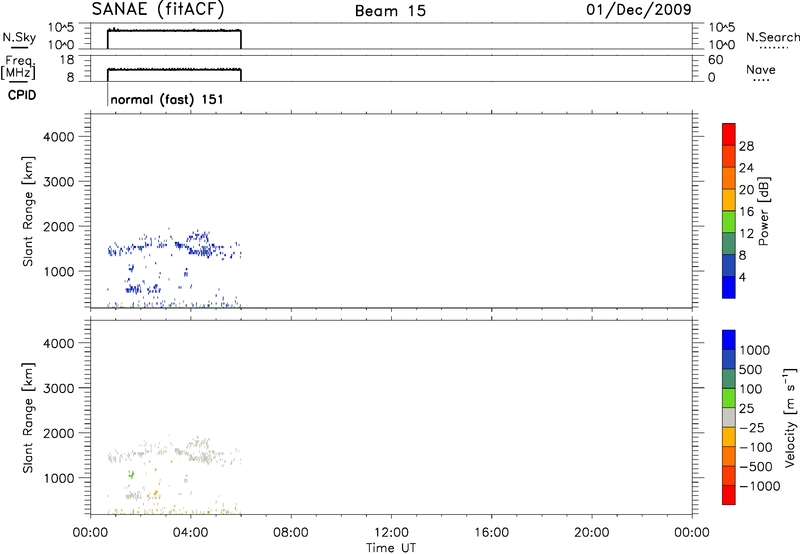Click the Time UT axis title
Image resolution: width=800 pixels, height=554 pixels.
pyautogui.click(x=391, y=548)
